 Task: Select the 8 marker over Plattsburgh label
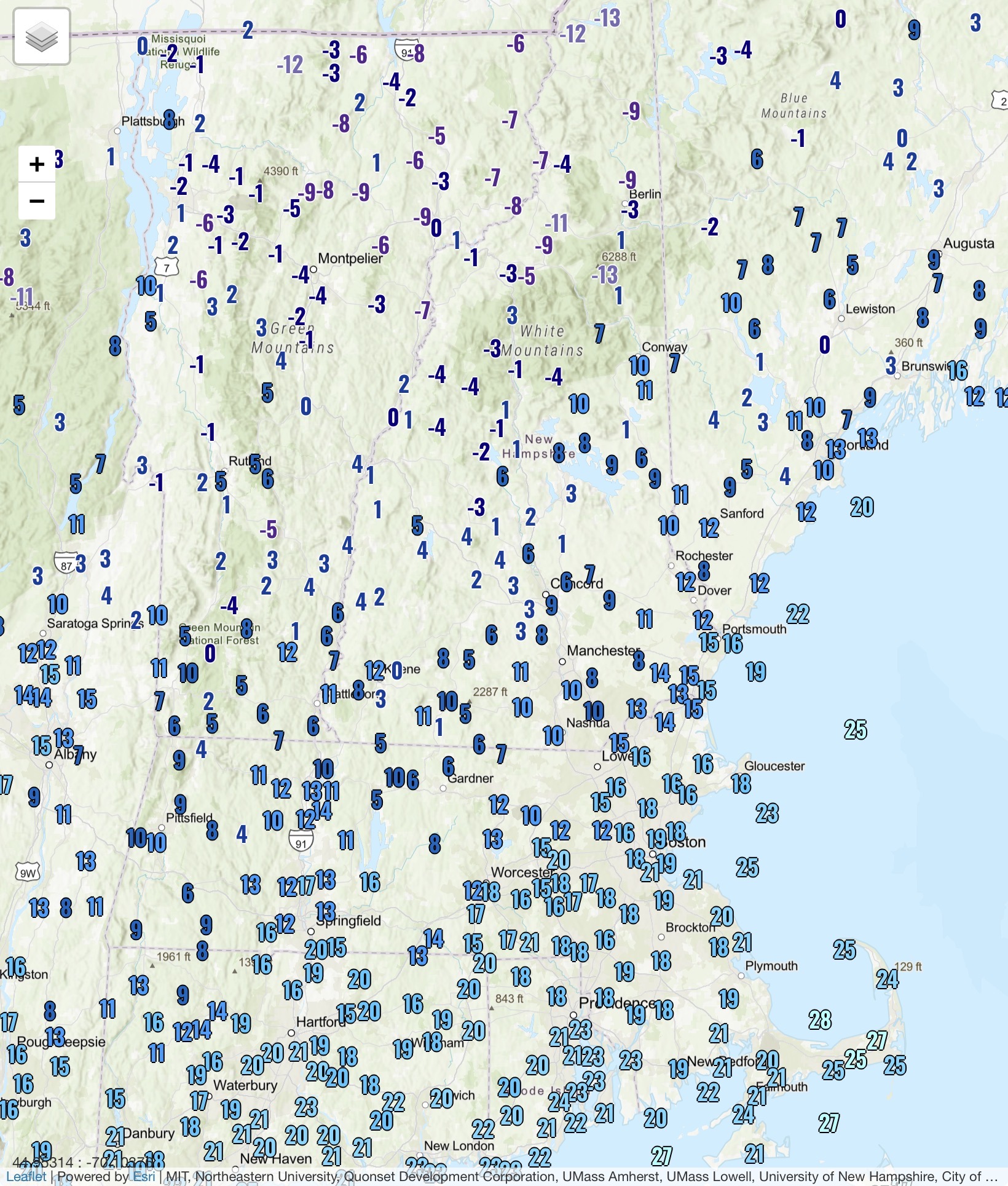[169, 119]
